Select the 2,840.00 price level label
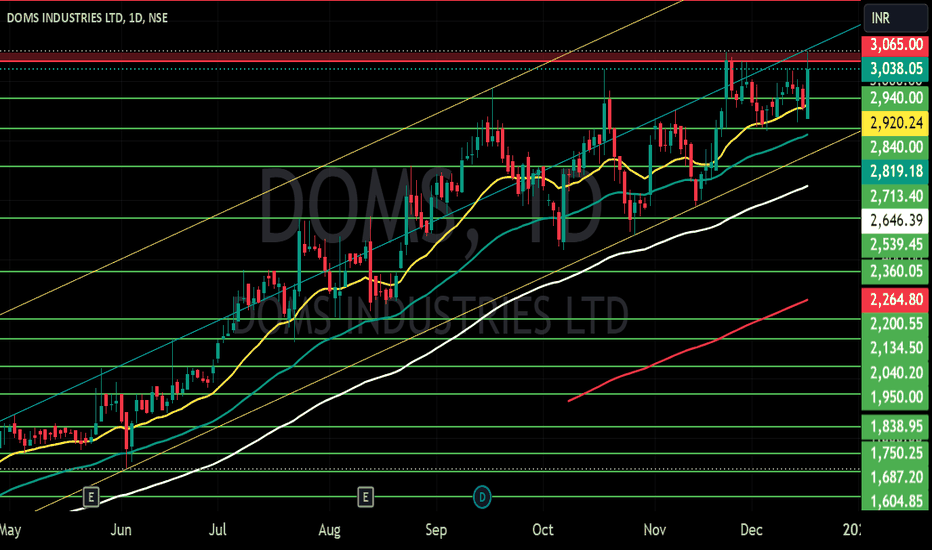 click(x=895, y=147)
